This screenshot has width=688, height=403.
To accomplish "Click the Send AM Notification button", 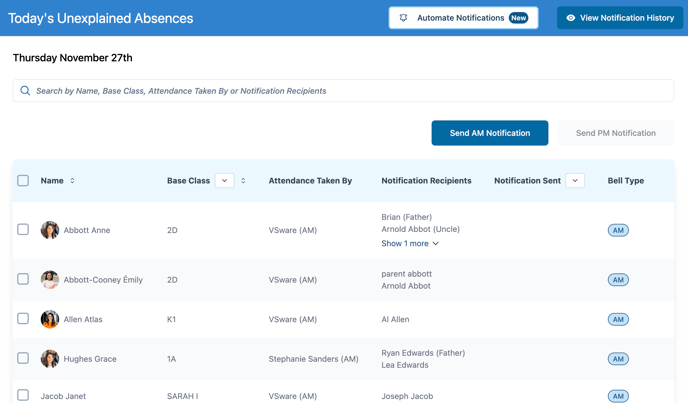I will (x=489, y=133).
